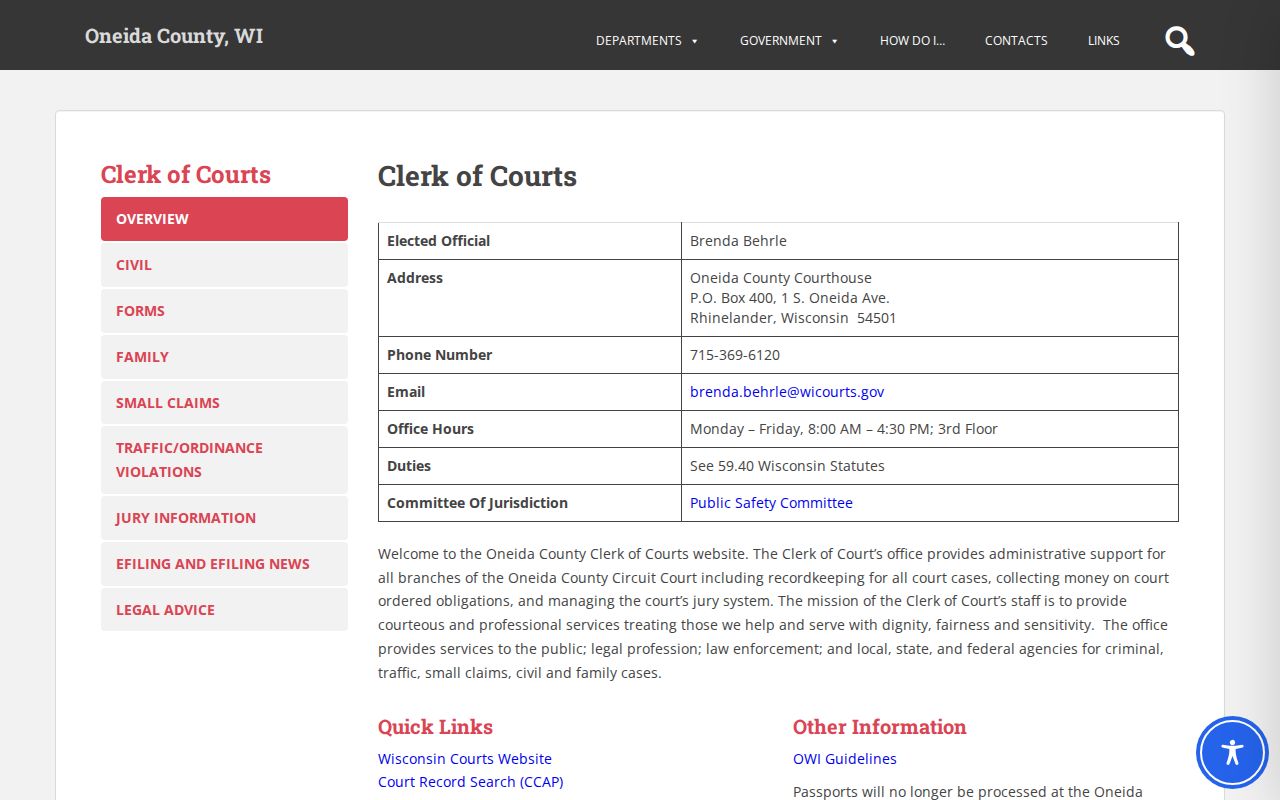The width and height of the screenshot is (1280, 800).
Task: Open the Forms sidebar section
Action: pyautogui.click(x=224, y=311)
